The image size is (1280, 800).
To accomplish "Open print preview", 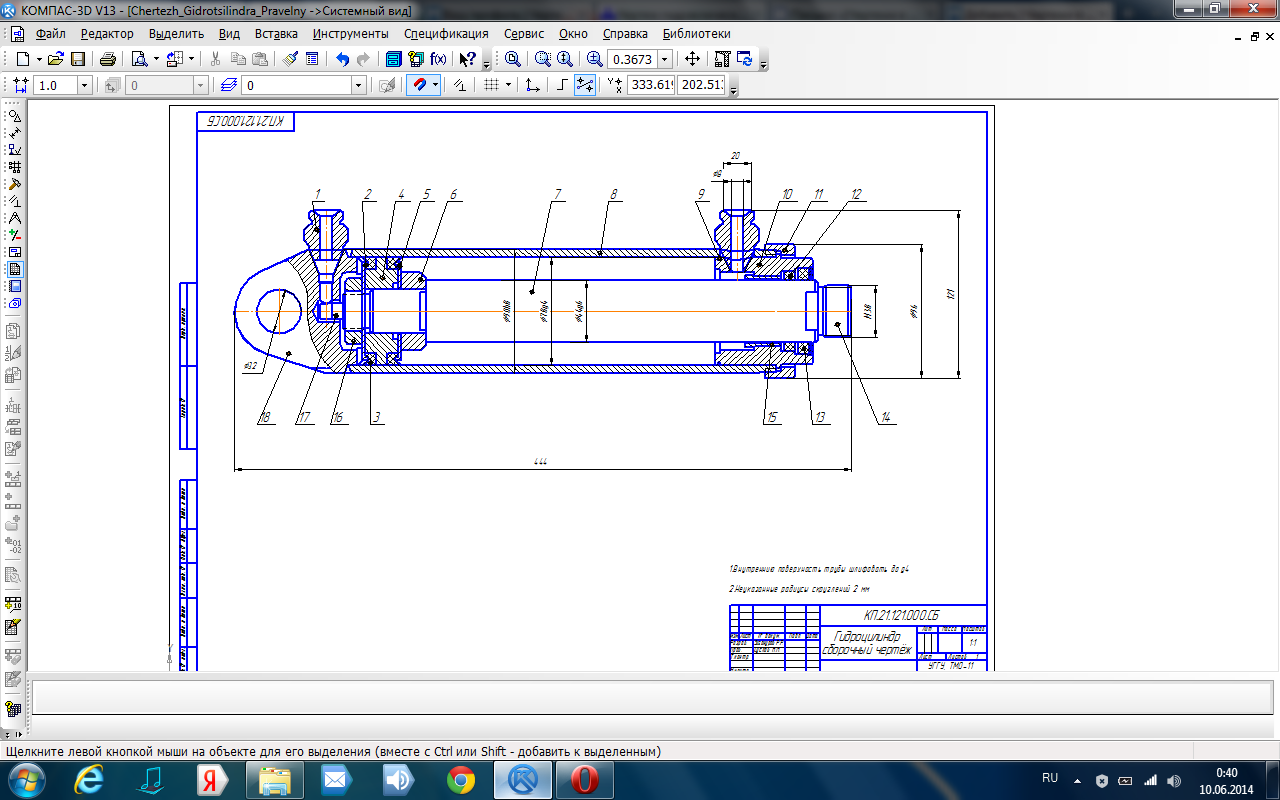I will [139, 59].
